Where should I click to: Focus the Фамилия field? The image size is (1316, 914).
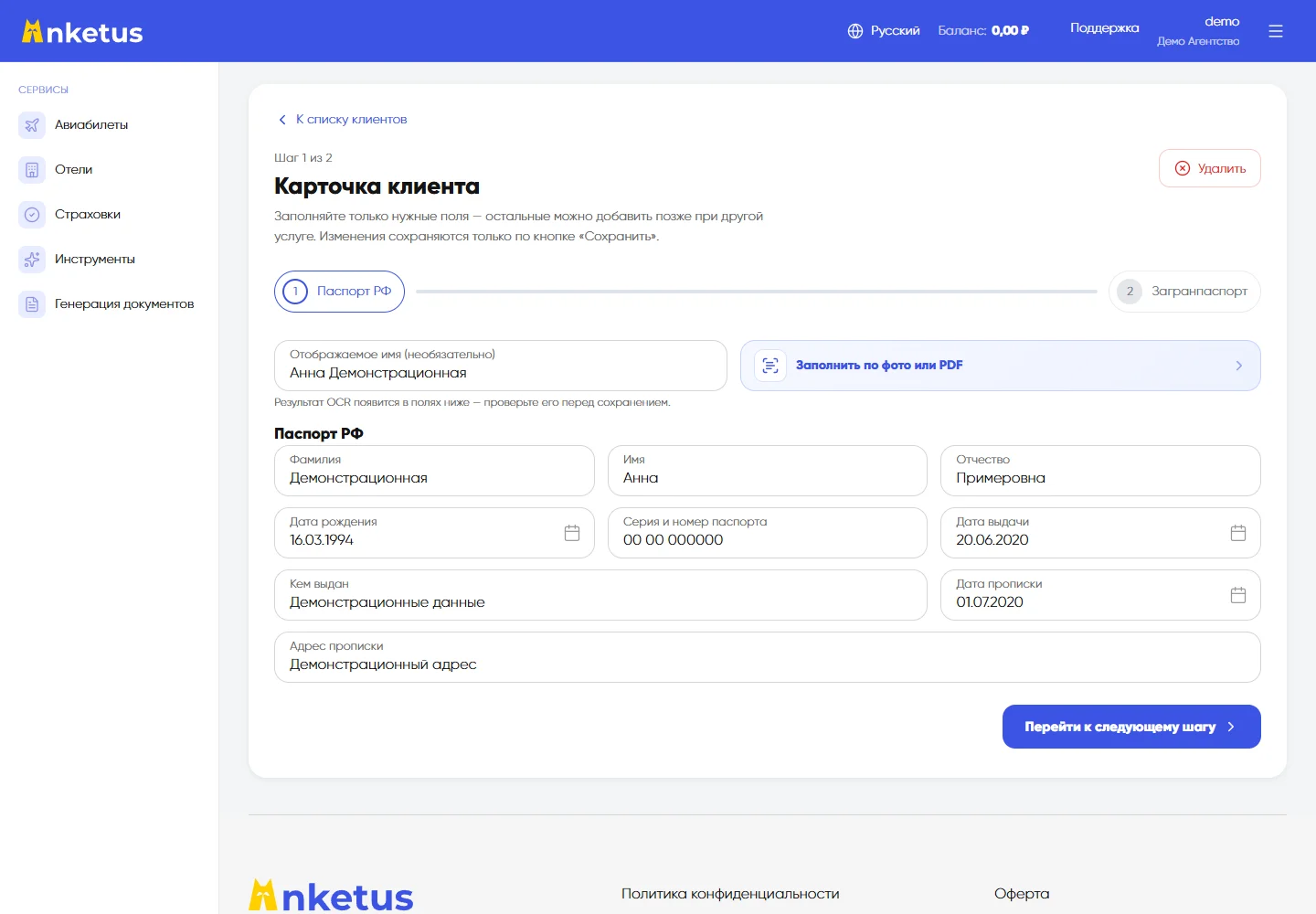click(434, 471)
